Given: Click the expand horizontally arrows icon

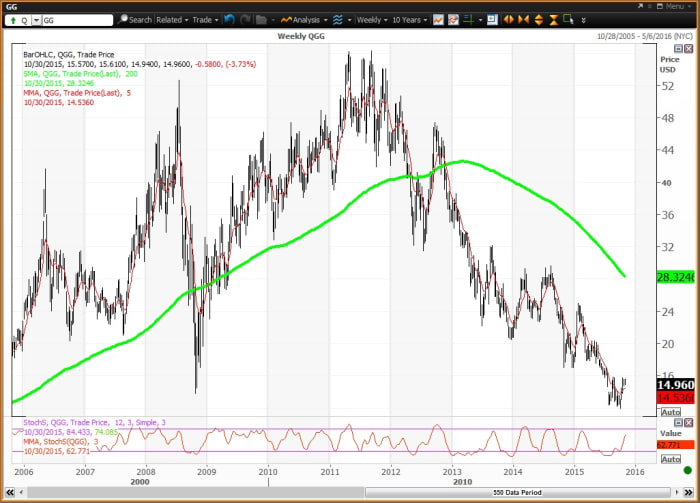Looking at the screenshot, I should point(508,19).
